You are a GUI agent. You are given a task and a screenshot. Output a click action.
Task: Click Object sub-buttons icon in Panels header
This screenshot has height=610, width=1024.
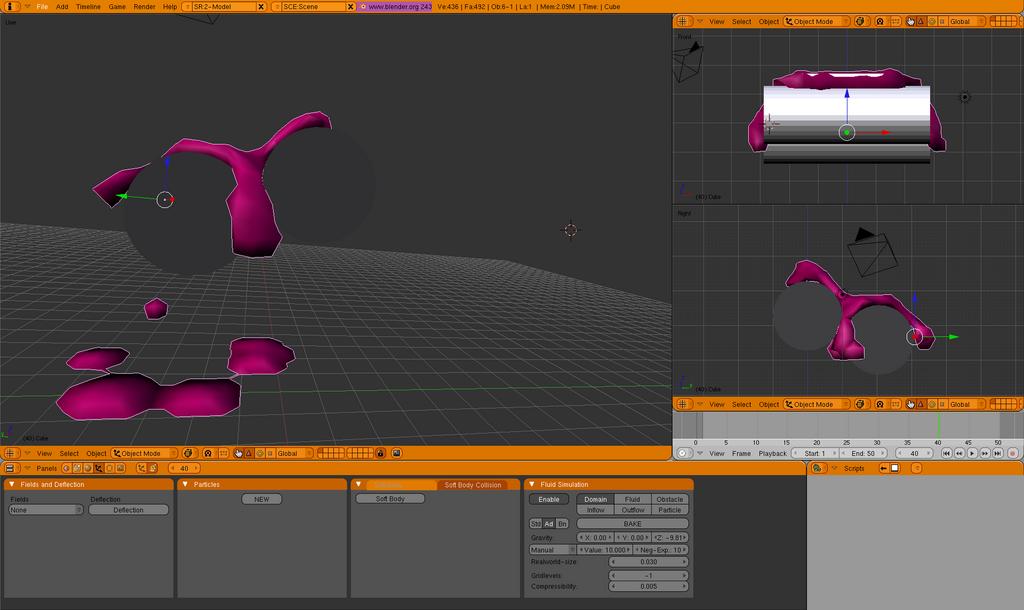142,468
